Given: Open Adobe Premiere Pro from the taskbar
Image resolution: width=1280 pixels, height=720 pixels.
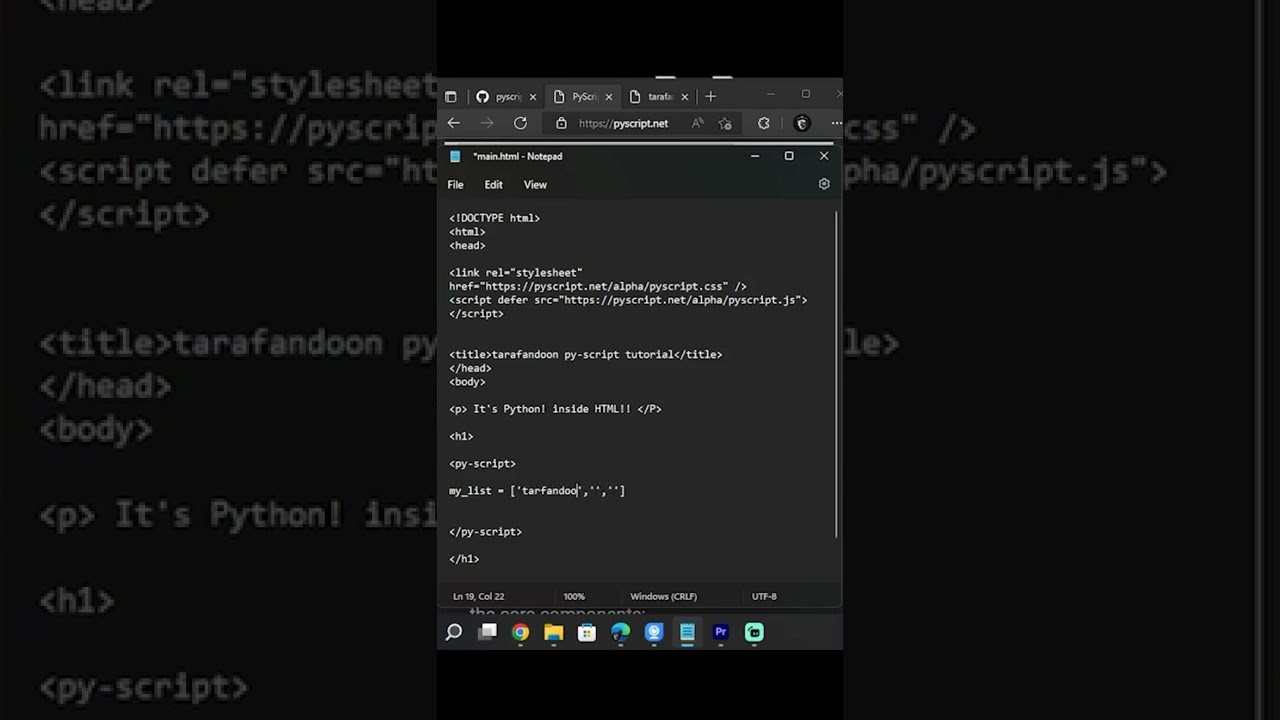Looking at the screenshot, I should pyautogui.click(x=721, y=632).
